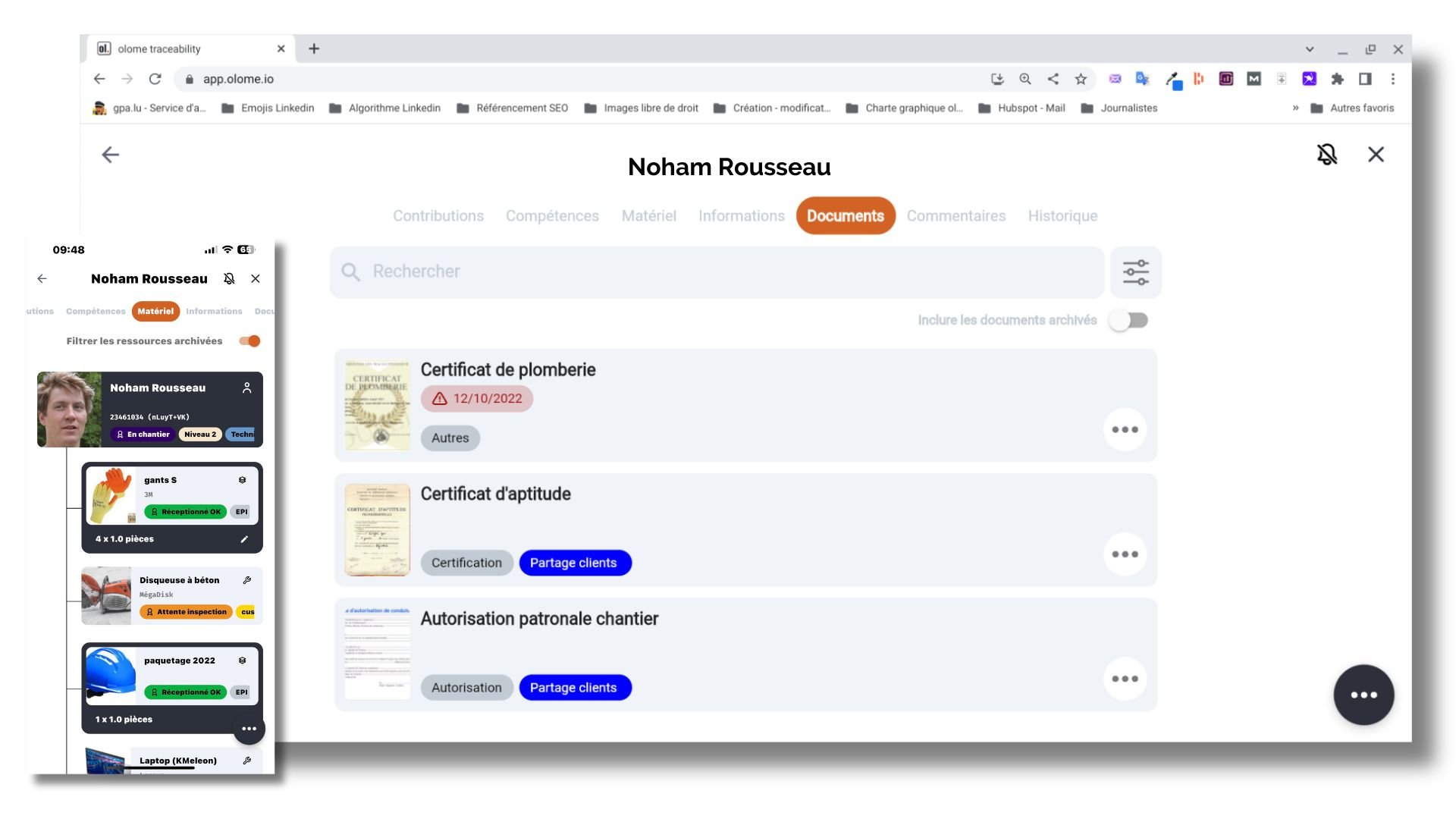Click the back arrow beside Noham Rousseau

[x=111, y=155]
